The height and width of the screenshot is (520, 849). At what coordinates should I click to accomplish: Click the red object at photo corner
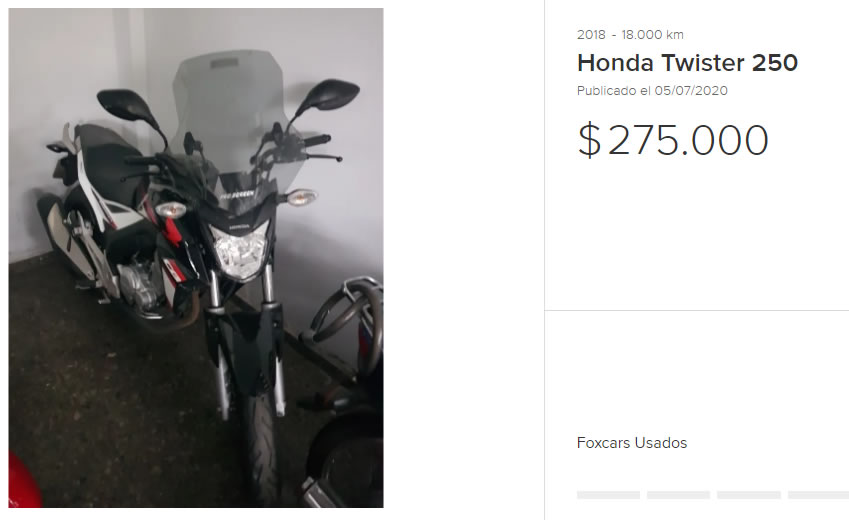[x=23, y=480]
